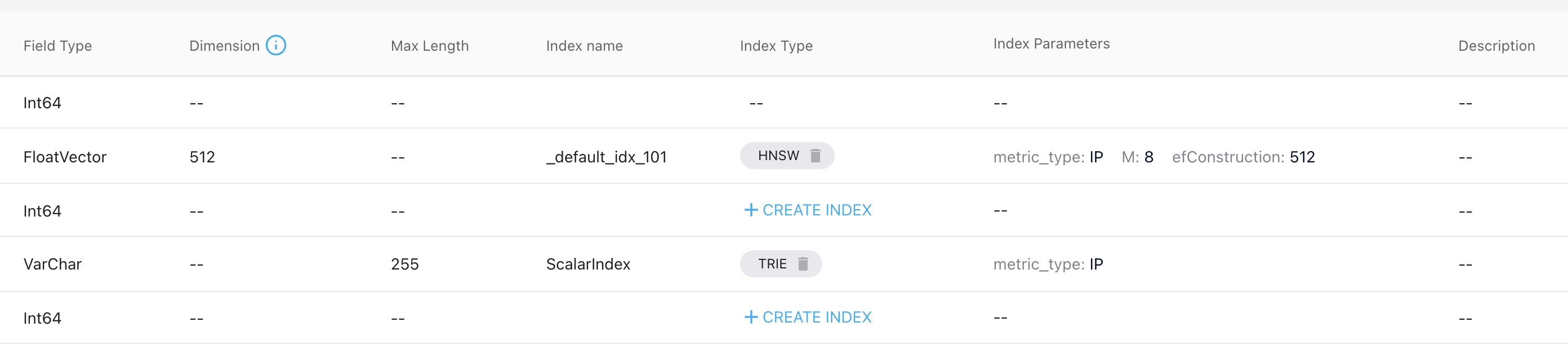Click the Dimension info icon
Viewport: 1568px width, 362px height.
276,45
